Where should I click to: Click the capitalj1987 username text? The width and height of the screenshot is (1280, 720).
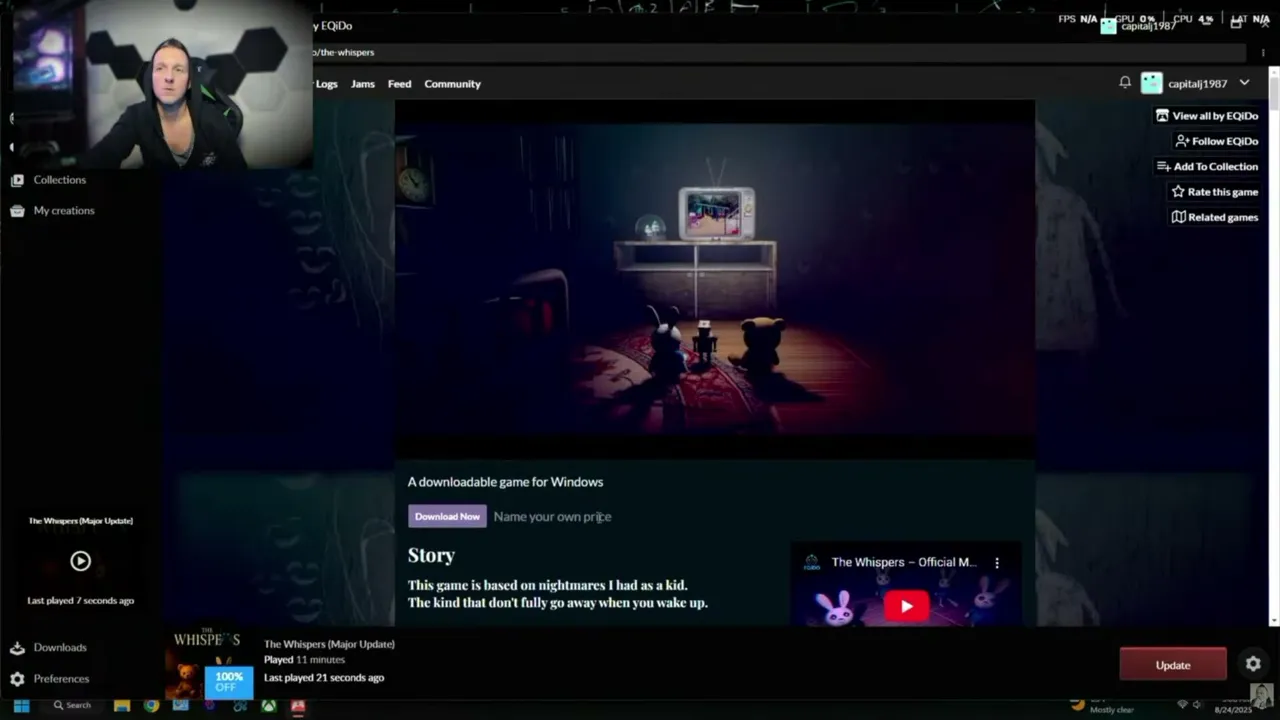1198,84
